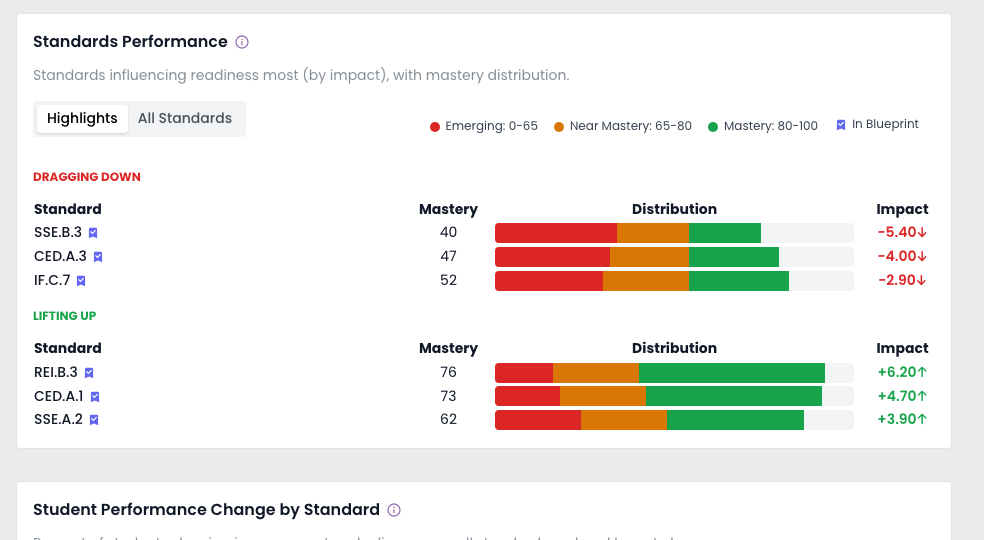984x540 pixels.
Task: Click blueprint icon beside IF.C.7
Action: point(81,281)
